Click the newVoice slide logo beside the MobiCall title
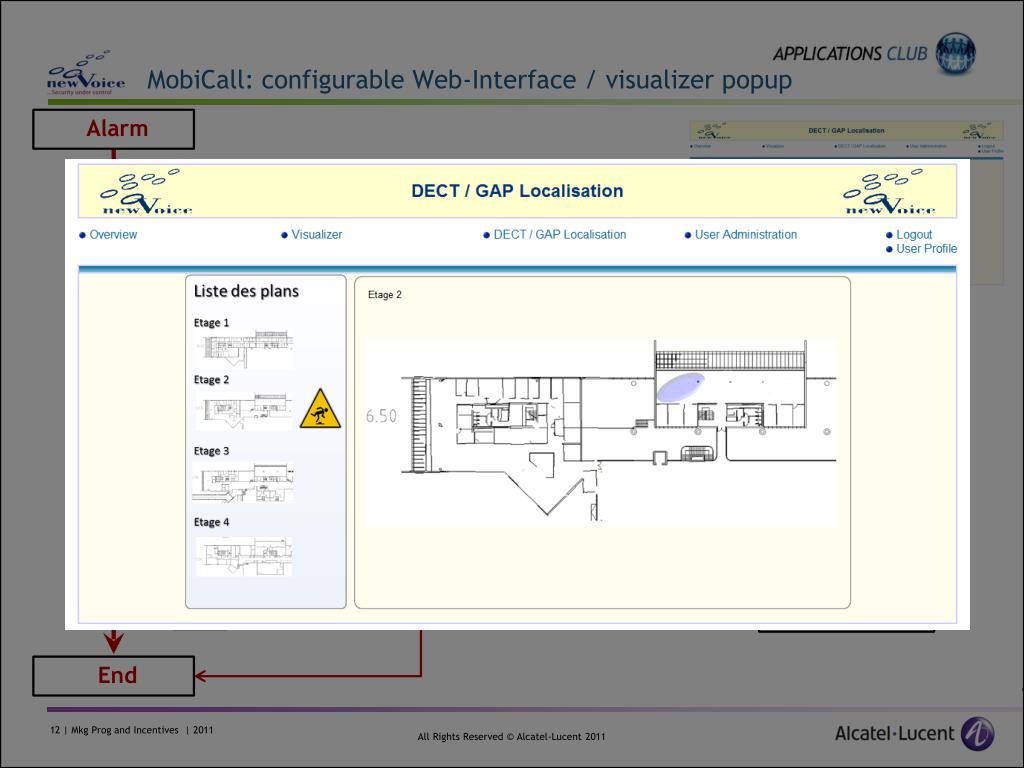The height and width of the screenshot is (768, 1024). [86, 73]
